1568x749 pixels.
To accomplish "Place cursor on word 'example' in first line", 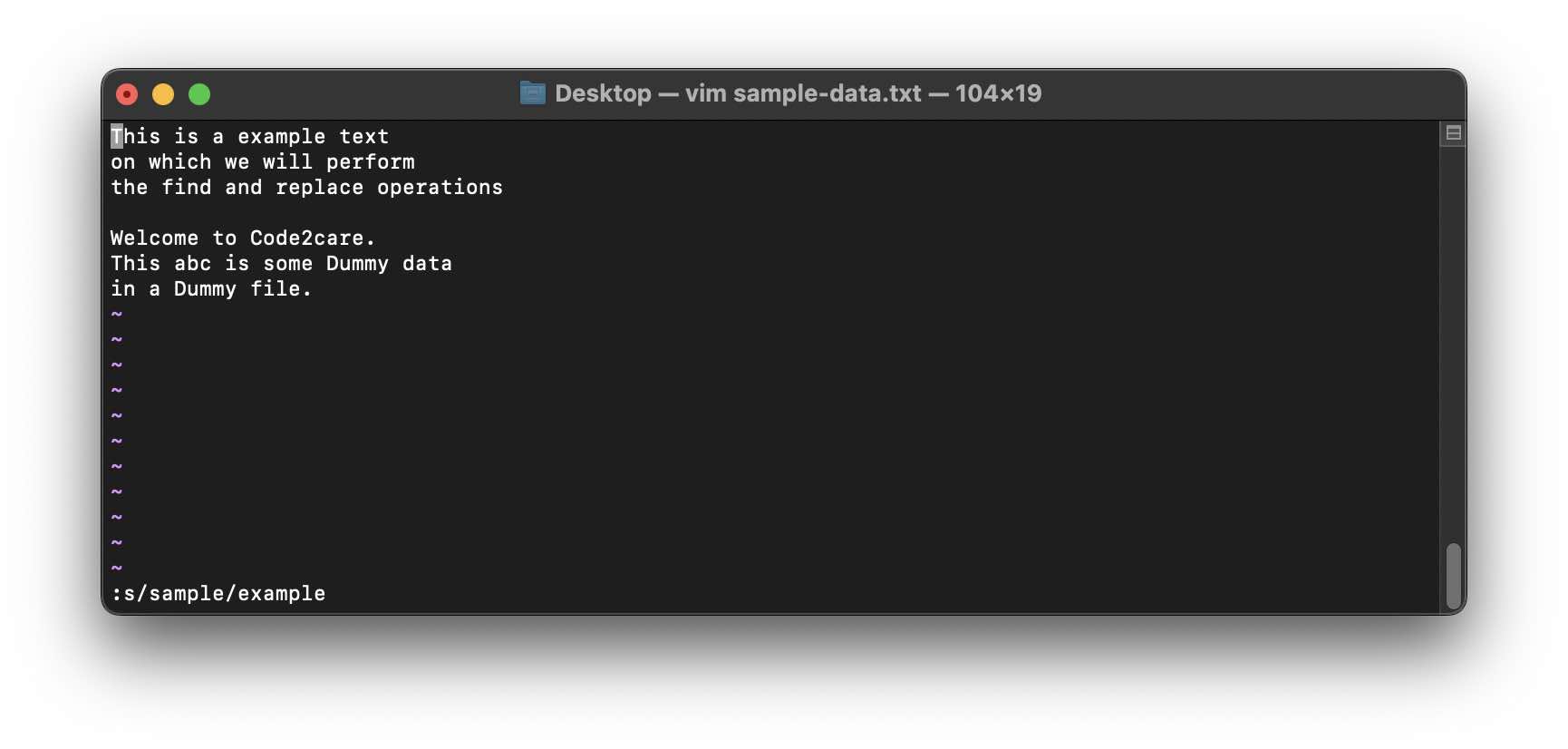I will point(281,137).
